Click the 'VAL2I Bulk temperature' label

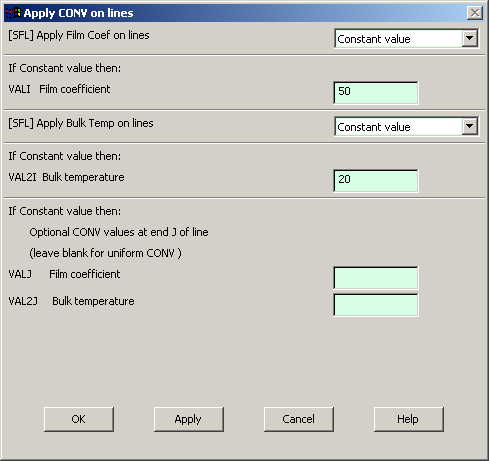click(66, 177)
